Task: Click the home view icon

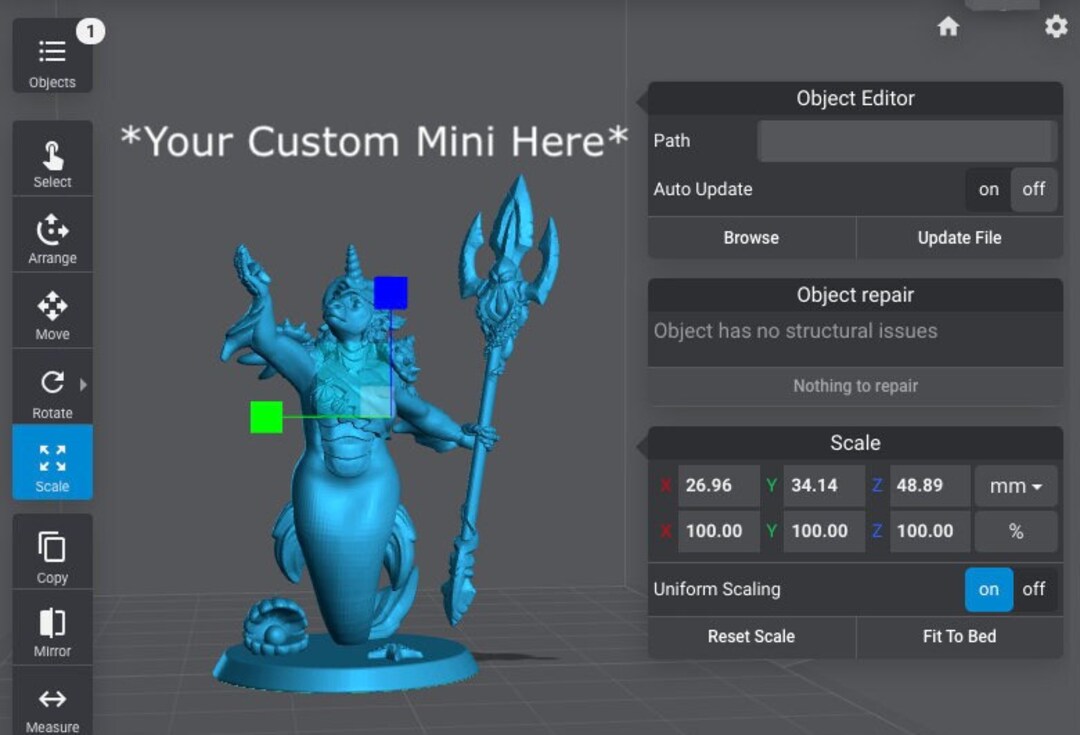Action: point(948,28)
